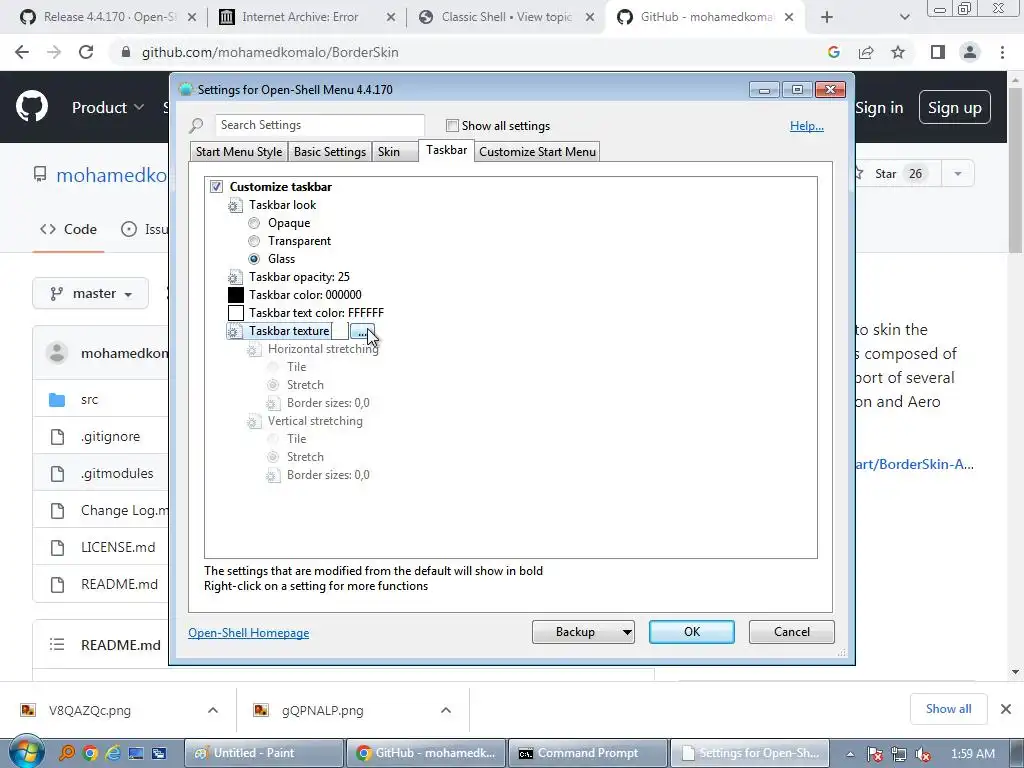Screen dimensions: 1024x768
Task: Switch to Command Prompt taskbar window
Action: (588, 753)
